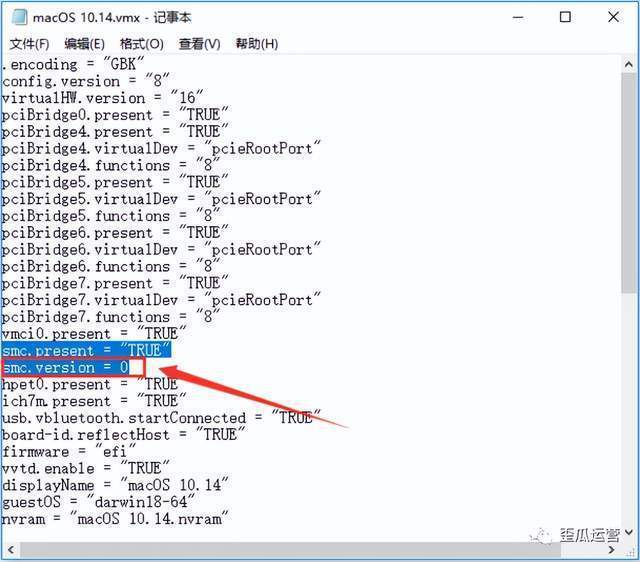
Task: Click the pciBridge4.present line
Action: point(115,132)
